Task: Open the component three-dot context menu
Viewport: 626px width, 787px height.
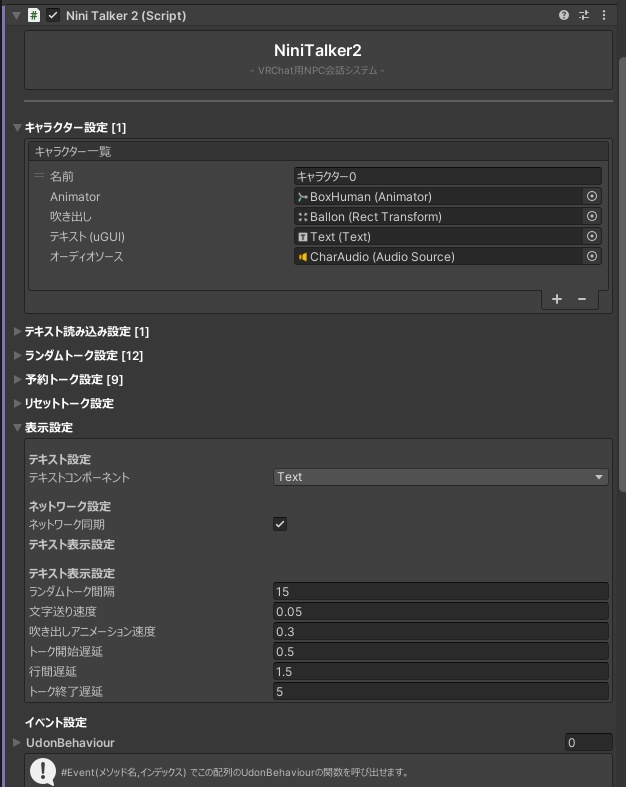Action: [x=604, y=15]
